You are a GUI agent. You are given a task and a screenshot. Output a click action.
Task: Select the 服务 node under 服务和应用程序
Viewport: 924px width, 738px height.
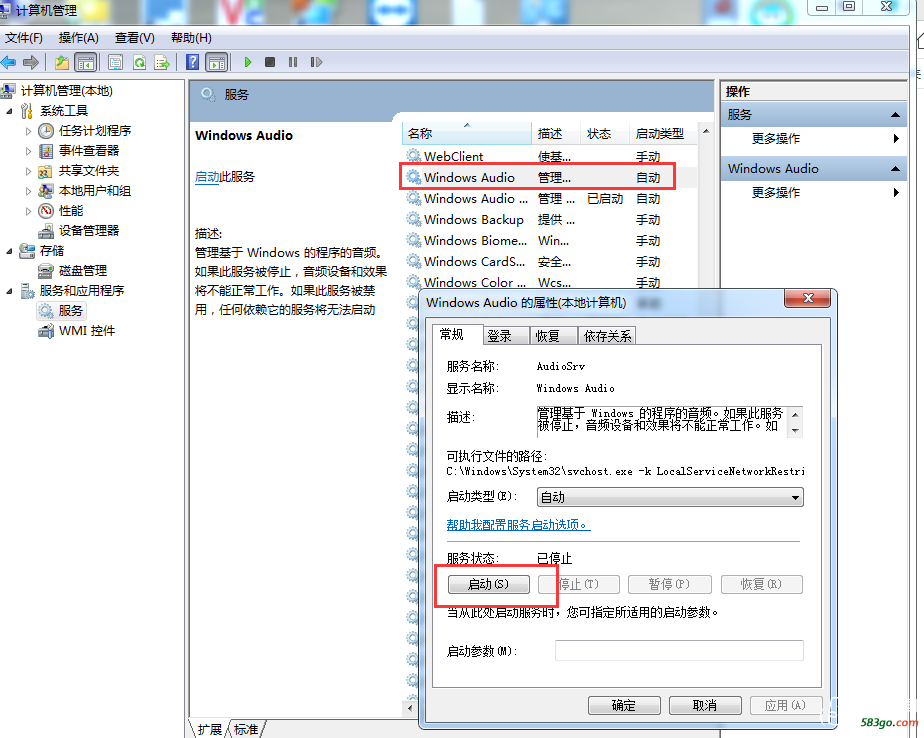coord(70,311)
